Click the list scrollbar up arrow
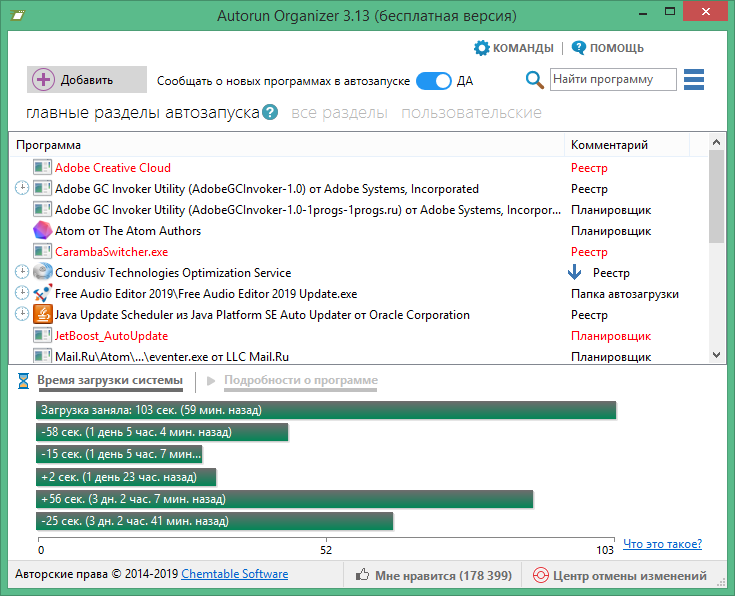Image resolution: width=735 pixels, height=596 pixels. point(716,142)
